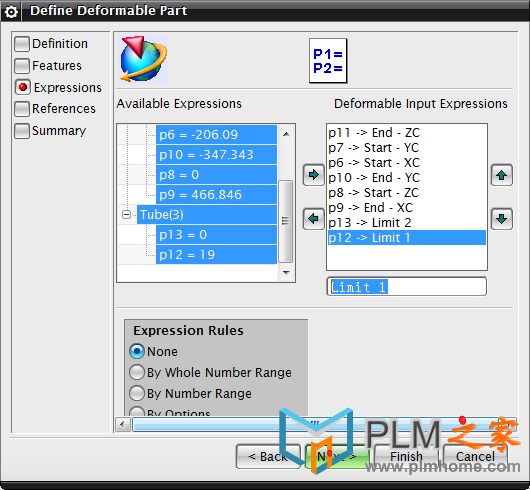Choose the None expression rule
Image resolution: width=530 pixels, height=490 pixels.
[x=153, y=351]
